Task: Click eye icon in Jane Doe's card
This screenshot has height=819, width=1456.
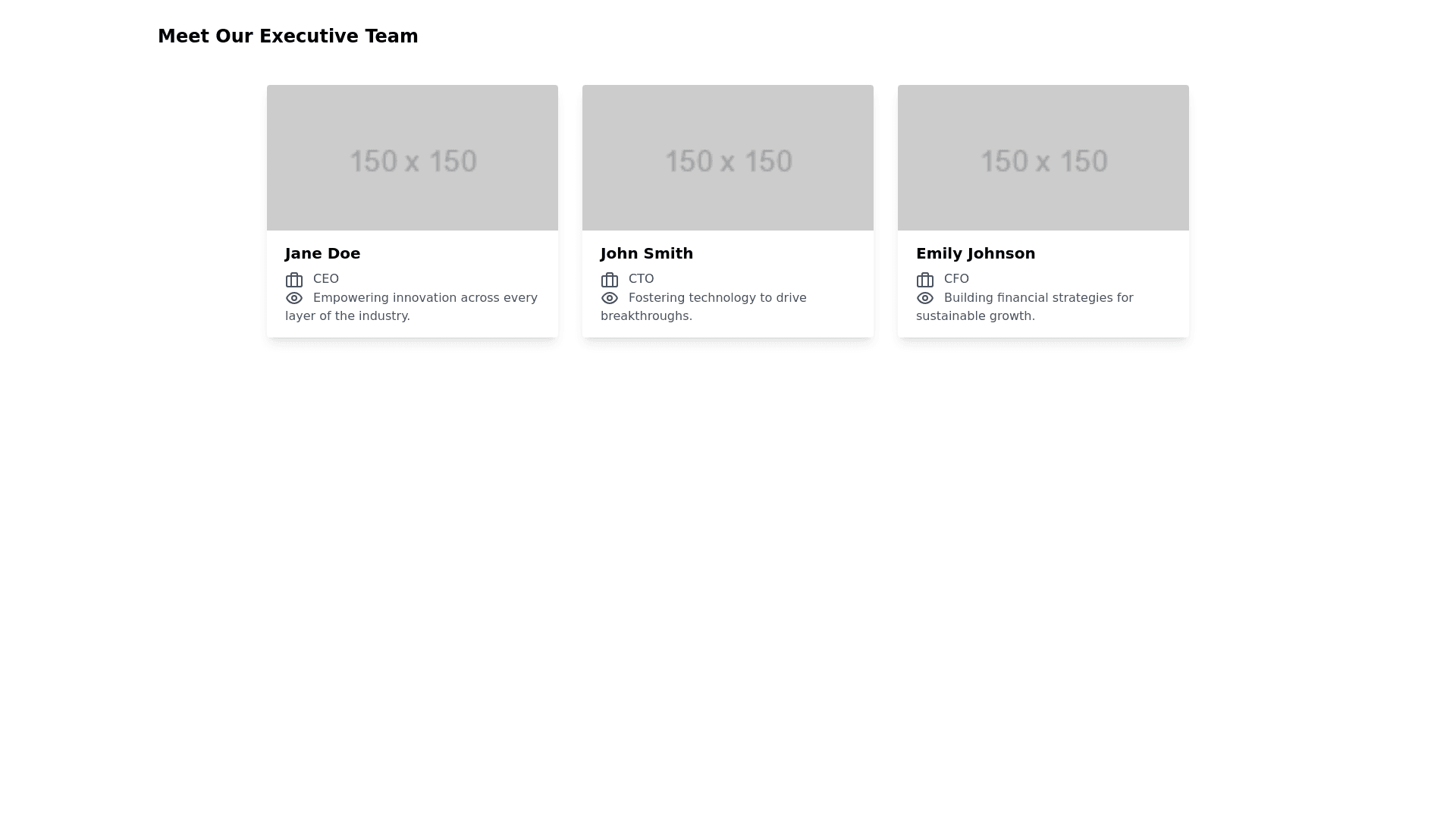Action: [294, 298]
